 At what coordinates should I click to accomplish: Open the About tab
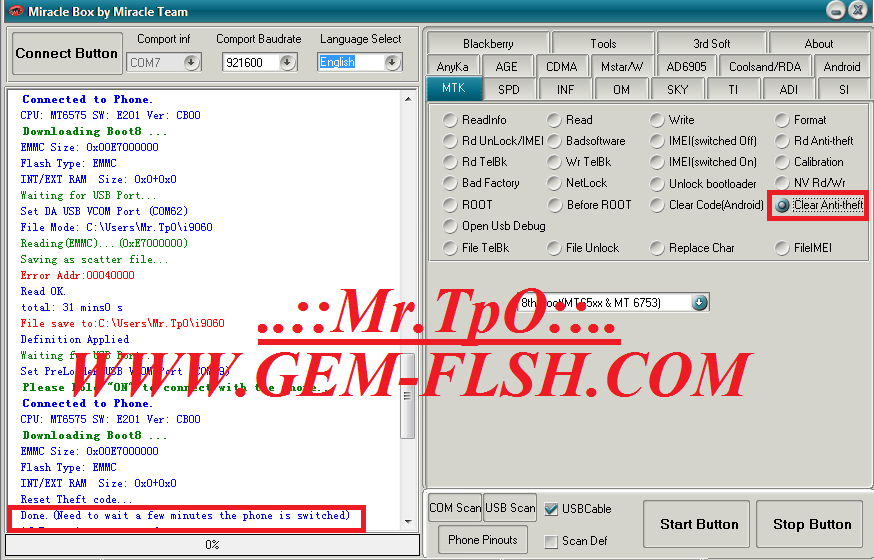[818, 43]
